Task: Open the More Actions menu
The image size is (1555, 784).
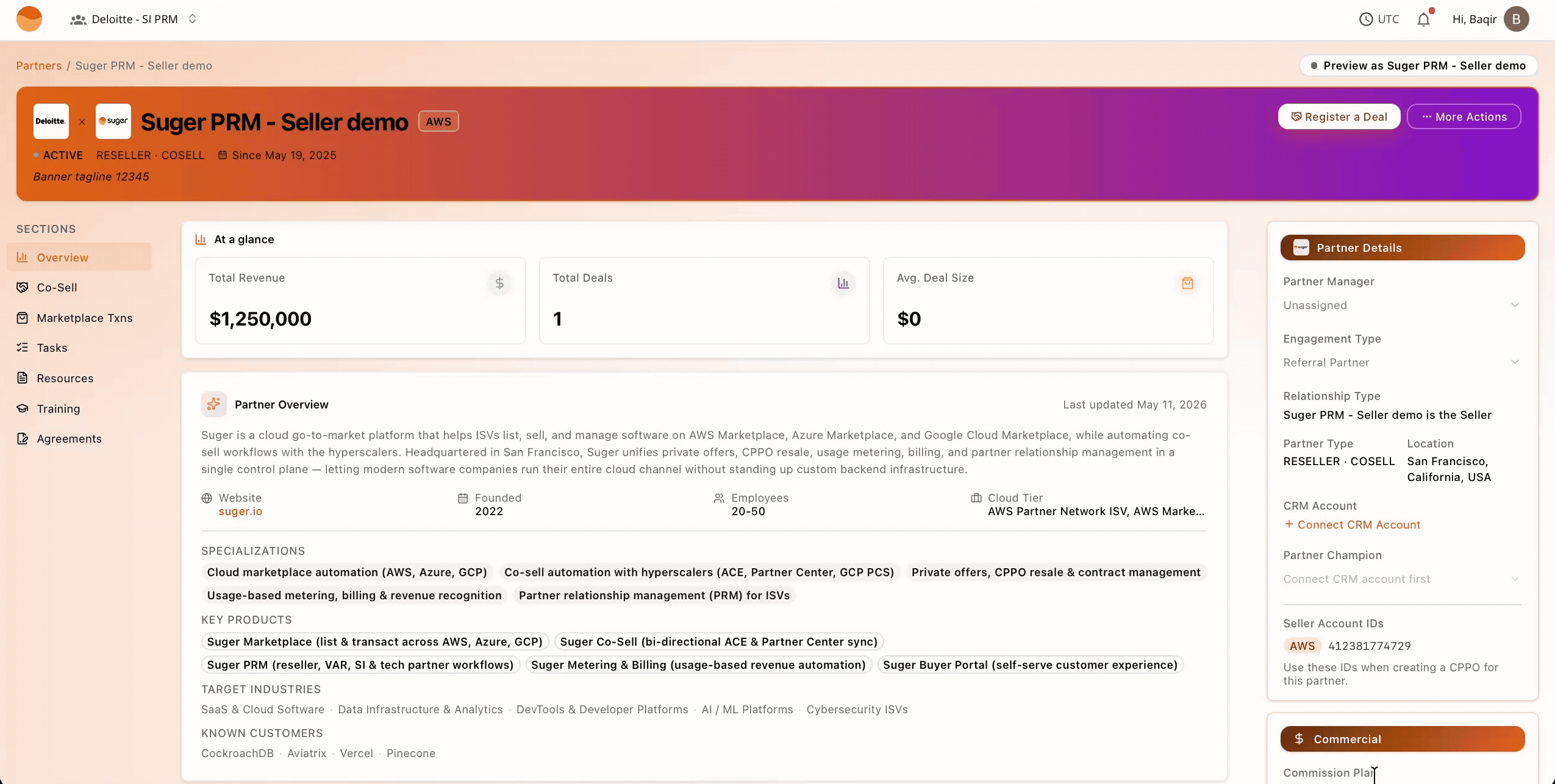Action: 1464,116
